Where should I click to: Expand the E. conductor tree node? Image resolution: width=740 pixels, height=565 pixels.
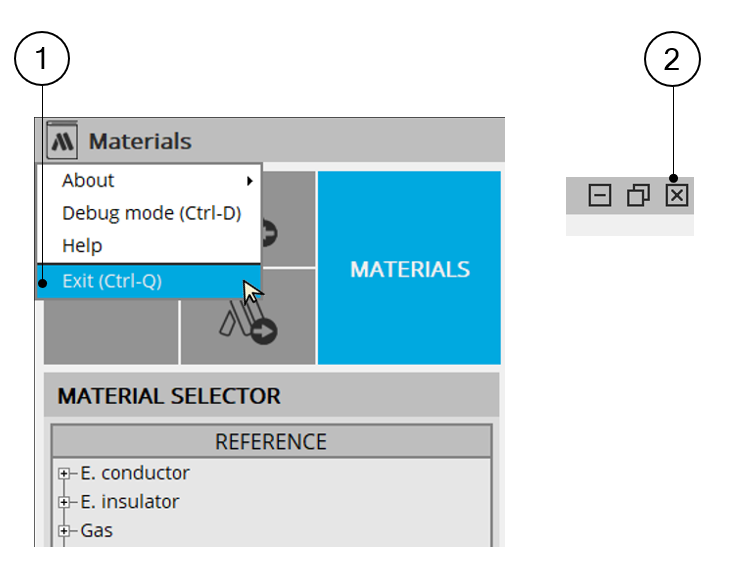[x=65, y=473]
